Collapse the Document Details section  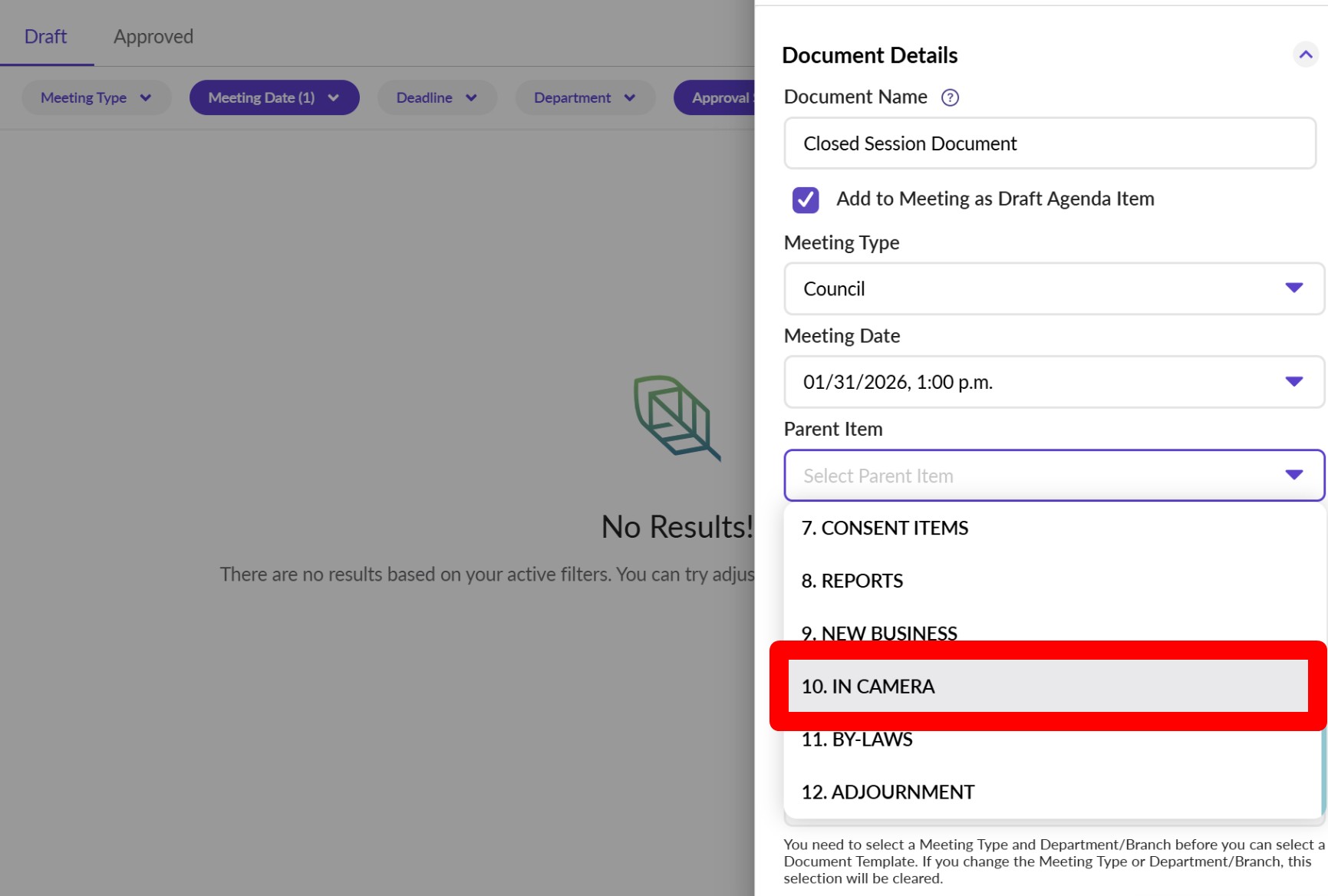[1305, 55]
